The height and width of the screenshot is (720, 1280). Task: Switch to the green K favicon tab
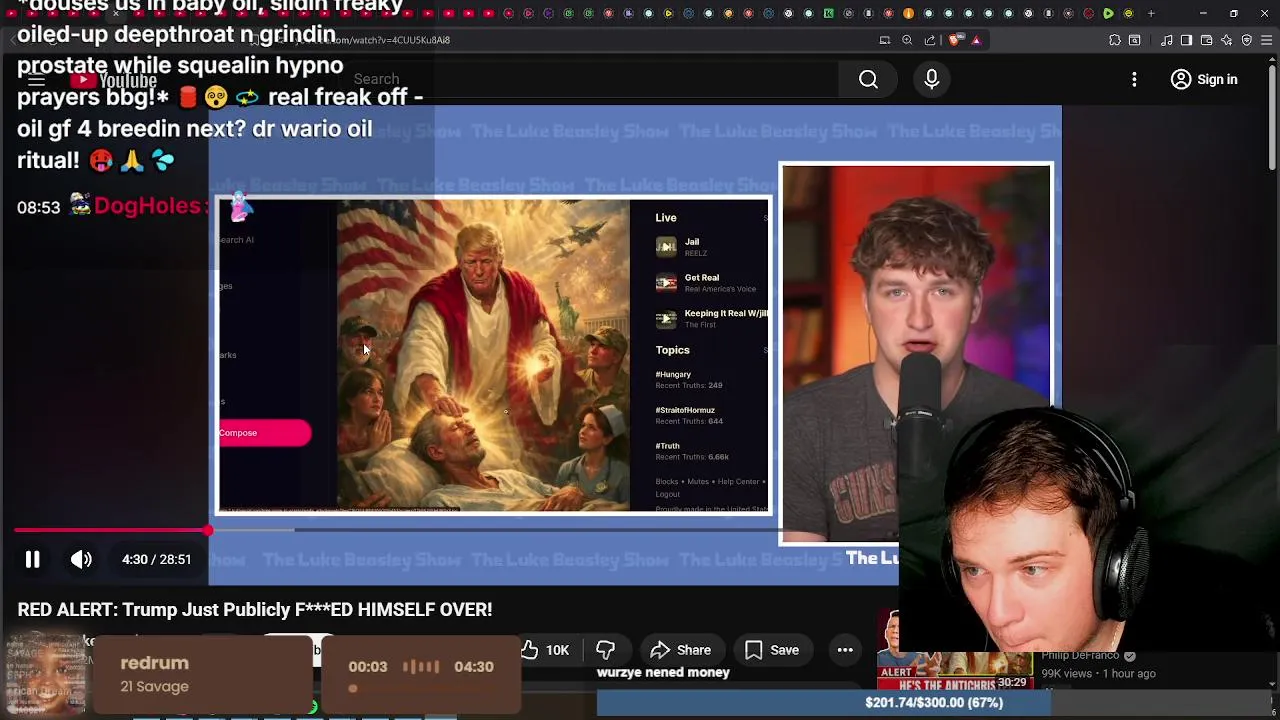point(828,14)
